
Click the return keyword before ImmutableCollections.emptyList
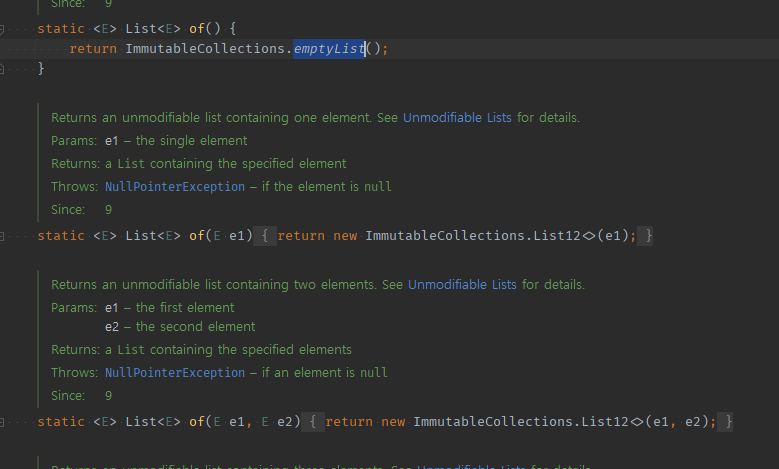pyautogui.click(x=93, y=49)
